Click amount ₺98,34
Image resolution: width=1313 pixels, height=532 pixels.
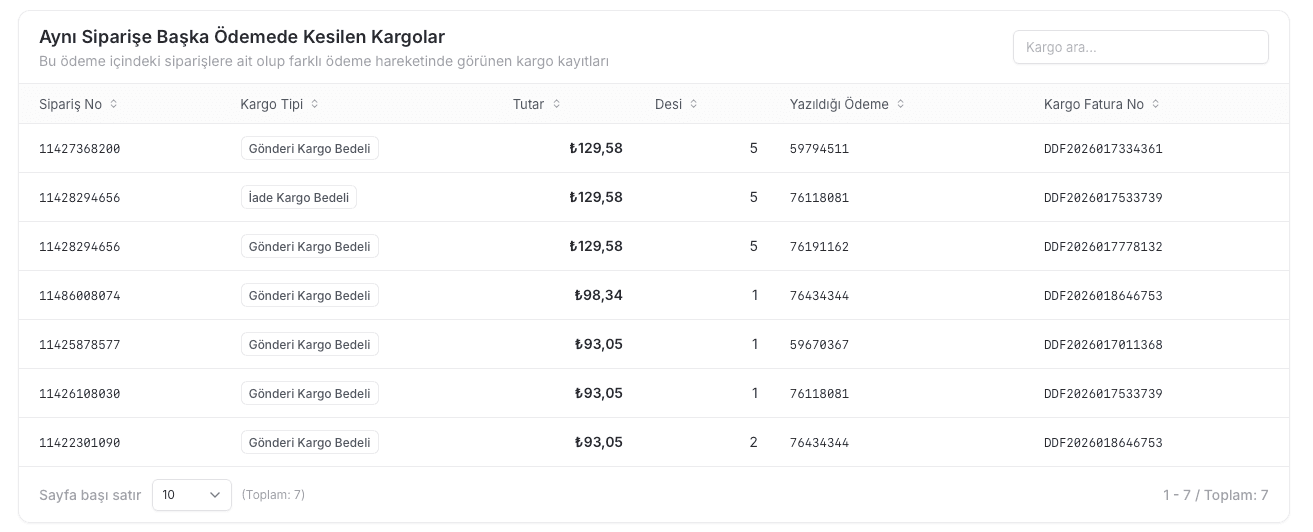click(x=599, y=295)
